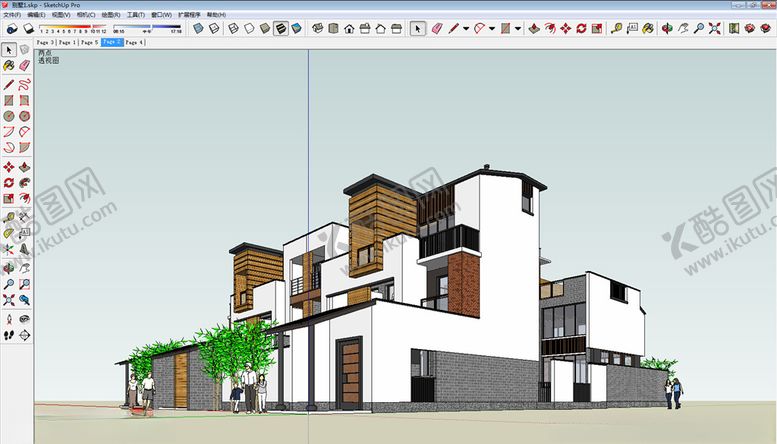The image size is (777, 444).
Task: Click Zoom Extents in top toolbar
Action: point(713,29)
